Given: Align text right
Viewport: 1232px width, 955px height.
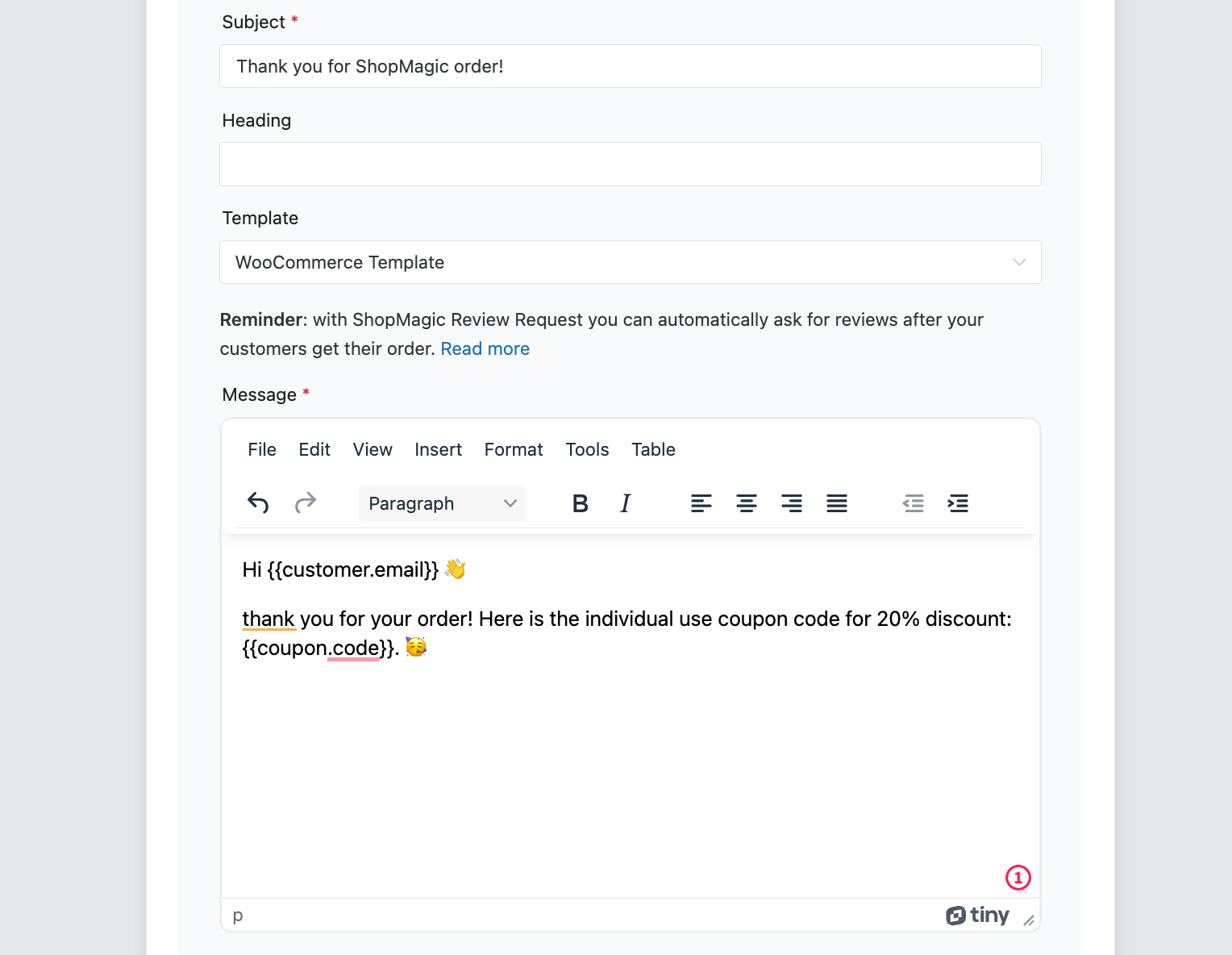Looking at the screenshot, I should click(x=791, y=503).
